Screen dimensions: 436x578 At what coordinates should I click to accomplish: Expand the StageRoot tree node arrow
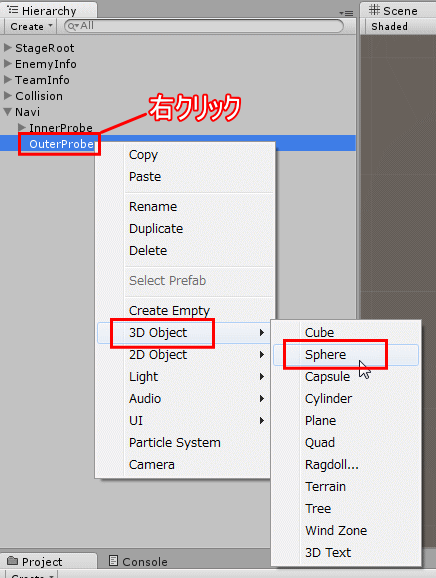click(x=7, y=48)
